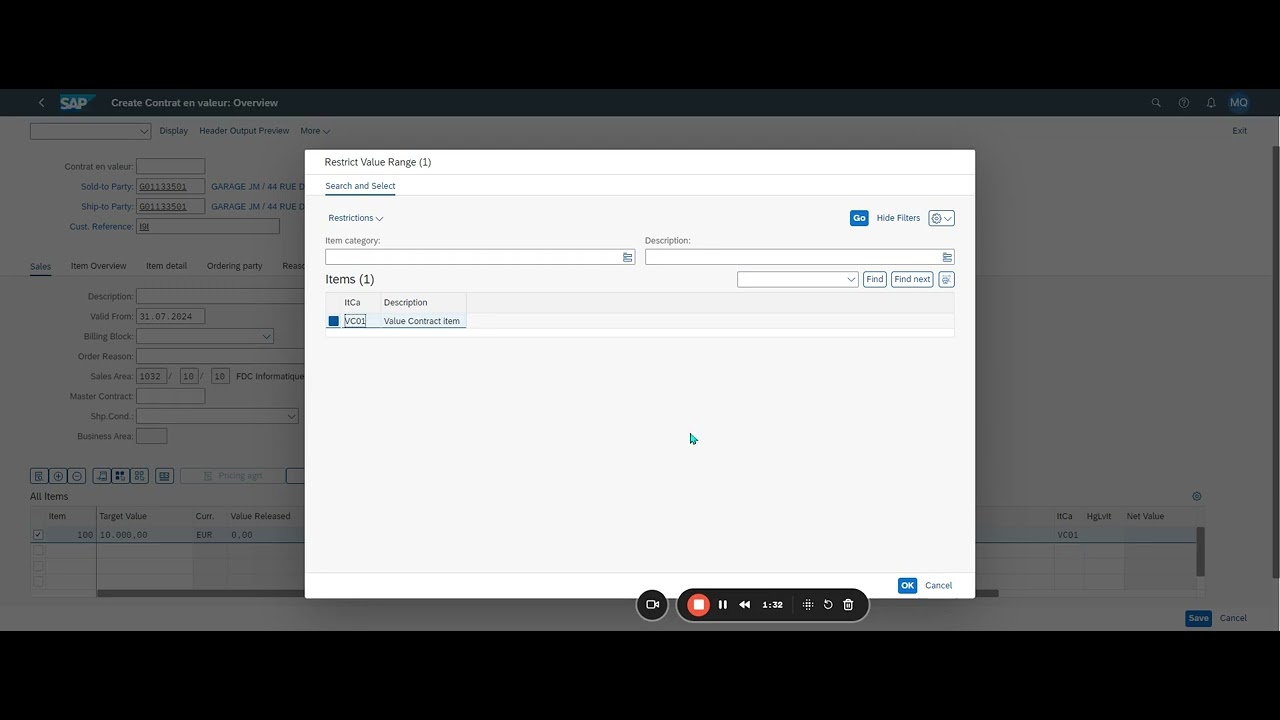1280x720 pixels.
Task: Click print icon next to Find next
Action: pos(946,279)
